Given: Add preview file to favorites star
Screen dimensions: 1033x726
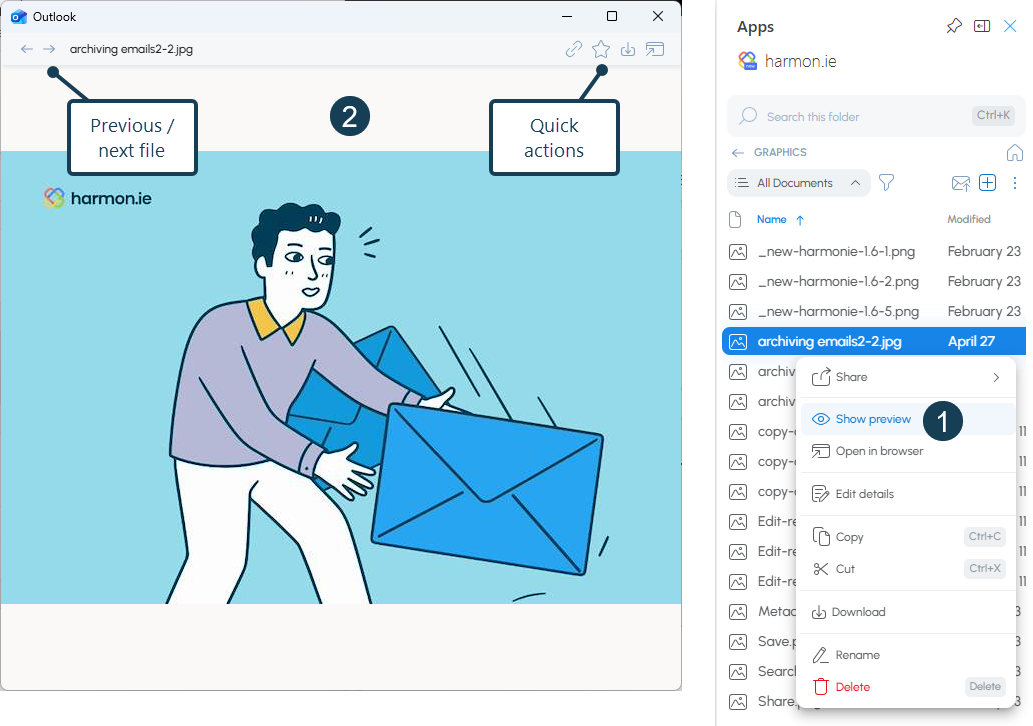Looking at the screenshot, I should pyautogui.click(x=601, y=49).
